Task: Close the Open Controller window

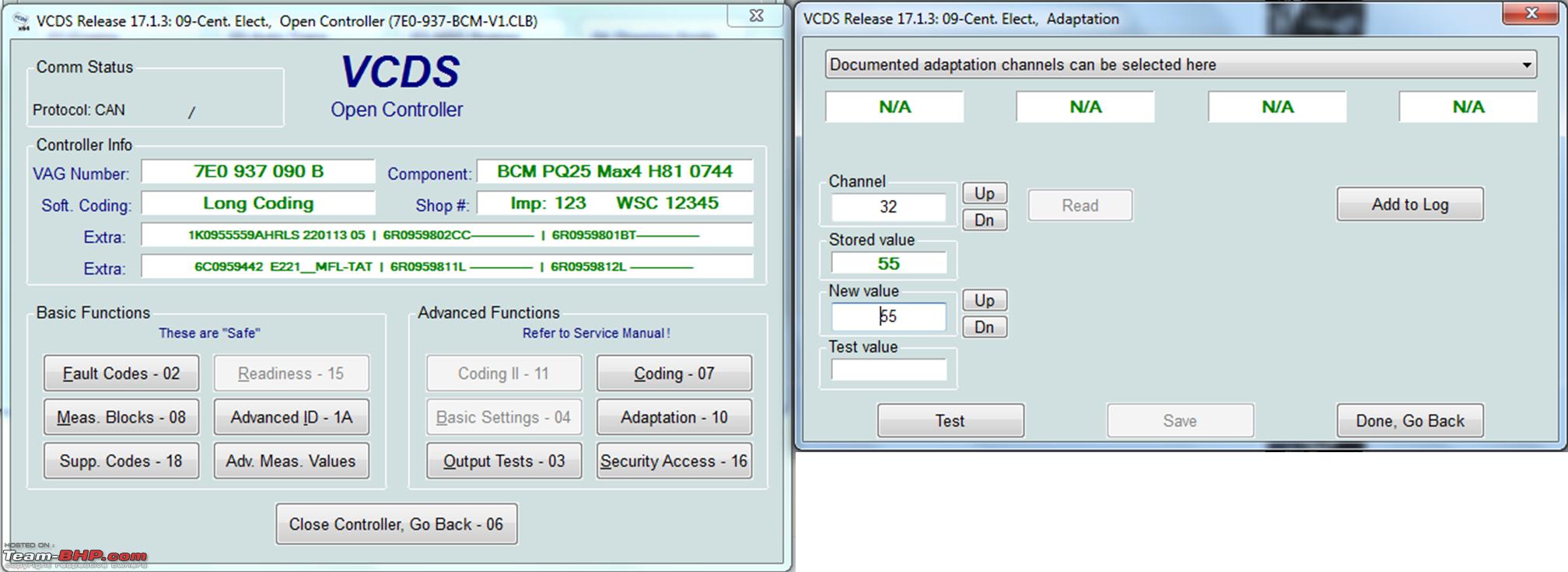Action: click(756, 16)
